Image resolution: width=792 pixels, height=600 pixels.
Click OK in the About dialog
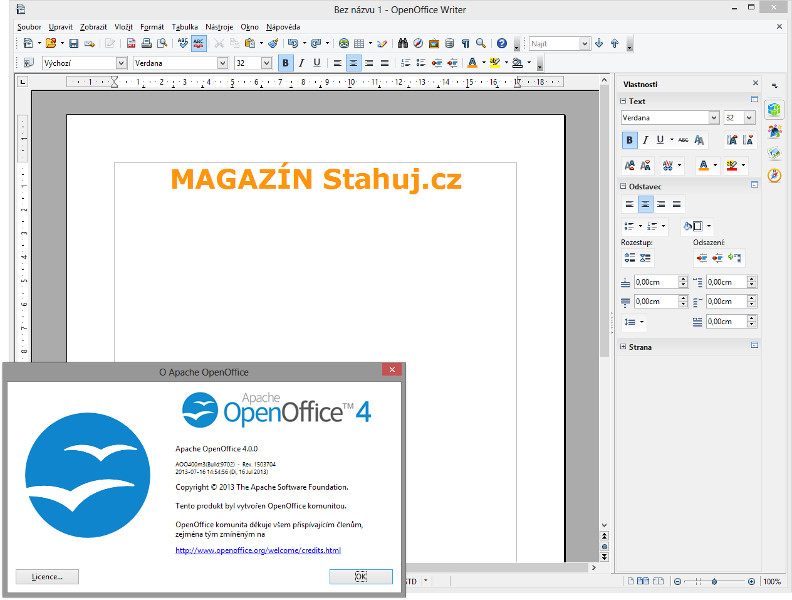coord(361,576)
